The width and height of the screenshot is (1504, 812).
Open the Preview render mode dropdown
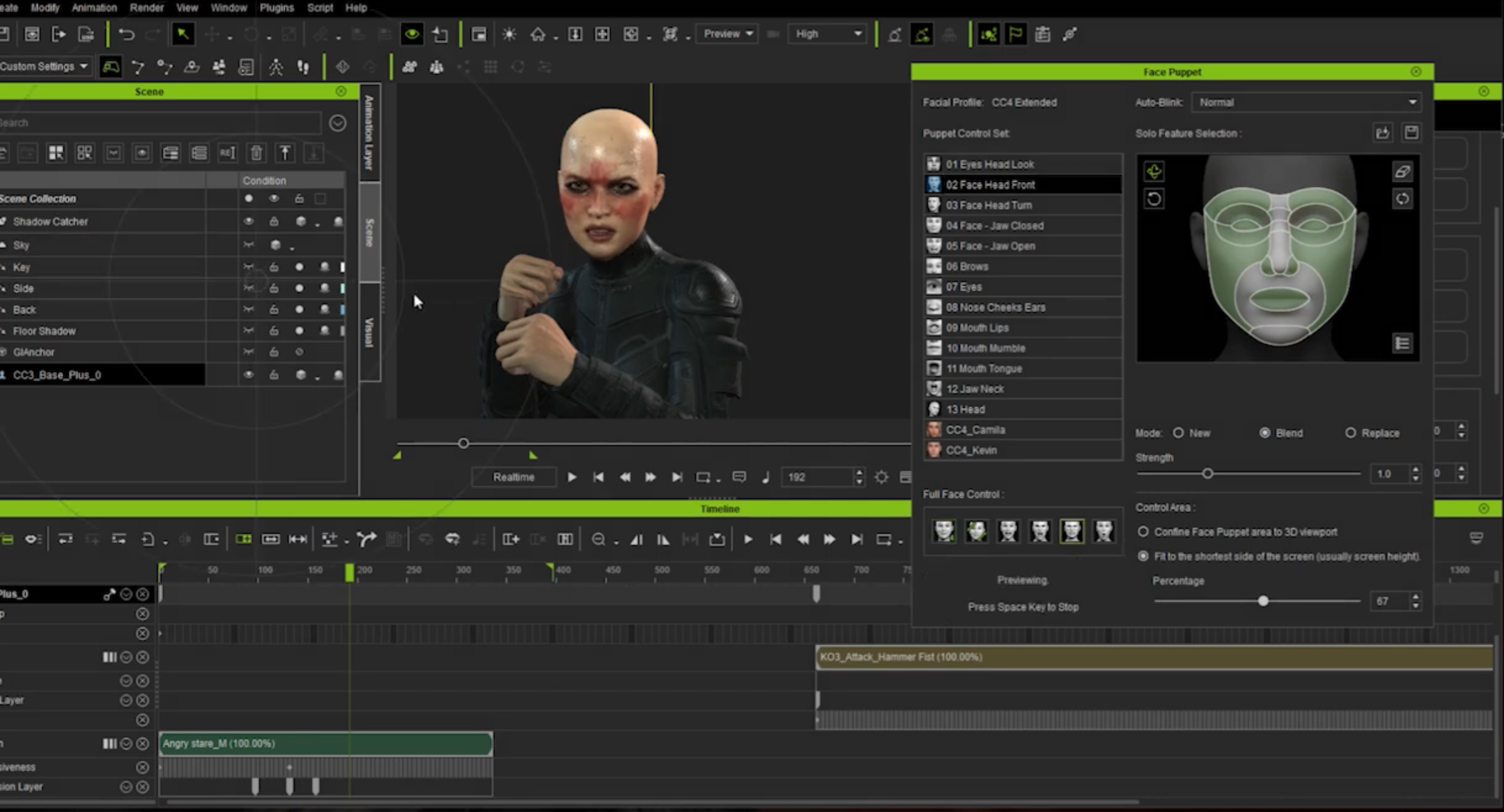click(x=726, y=34)
